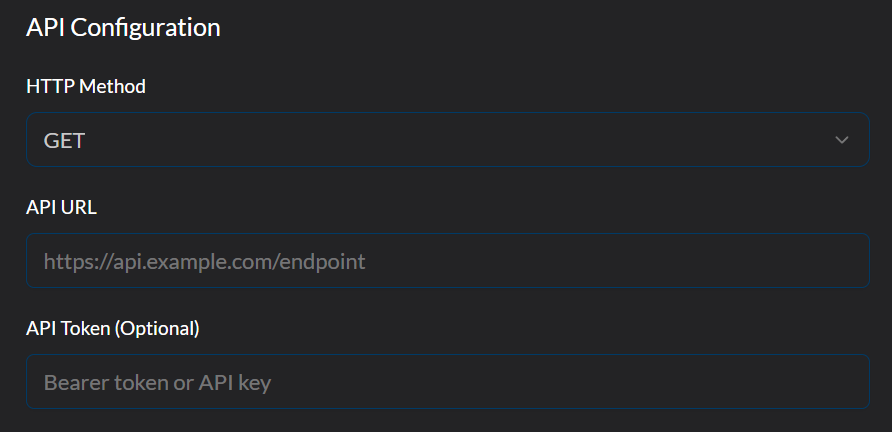Click the word "Configuration" in the title
This screenshot has height=432, width=892.
(156, 27)
